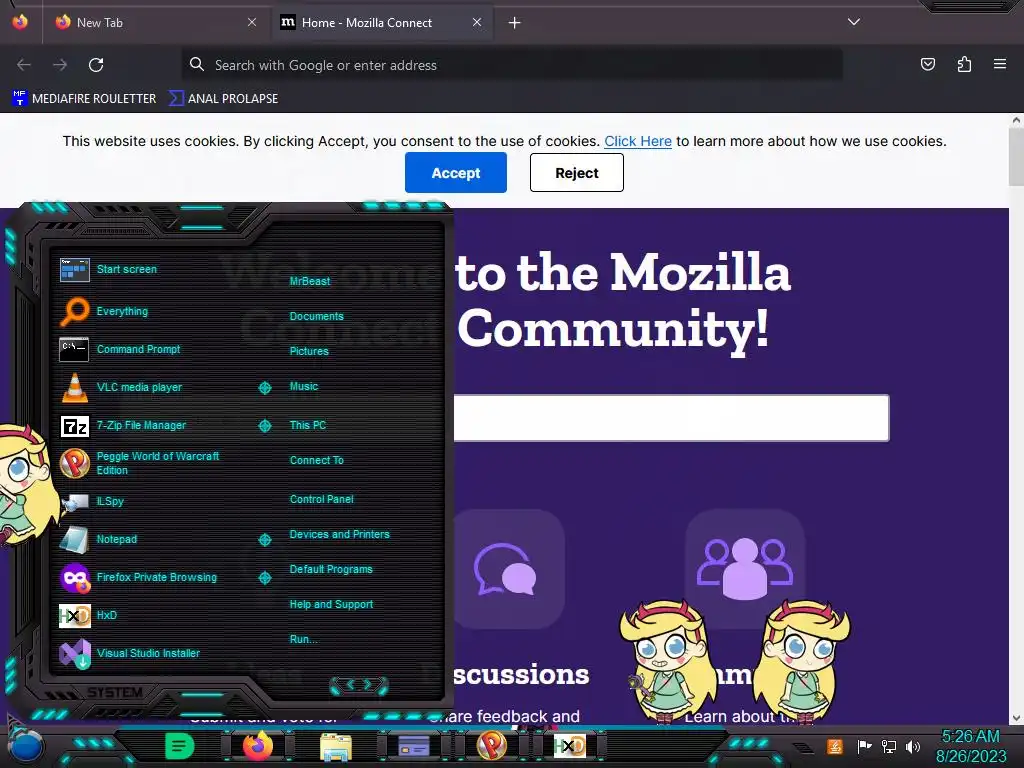1024x768 pixels.
Task: Switch to the New Tab tab
Action: pos(157,22)
